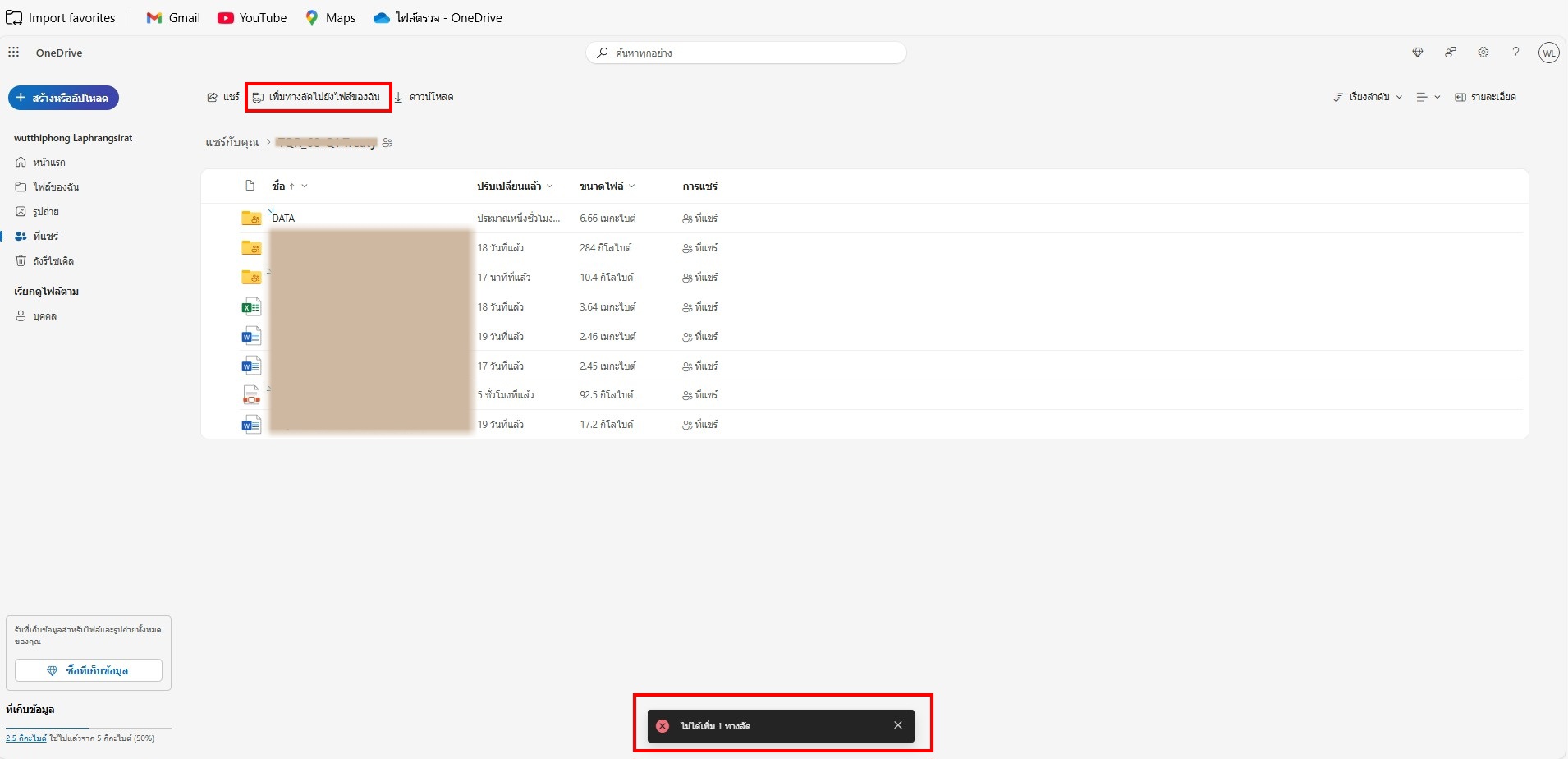This screenshot has width=1568, height=759.
Task: Click the 5 ชั่วโมงที่แล้ว modified cell
Action: point(506,395)
